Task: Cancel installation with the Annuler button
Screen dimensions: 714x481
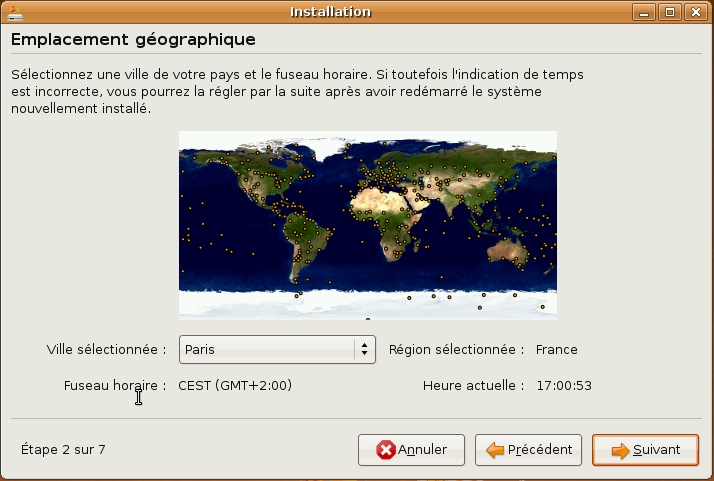Action: 411,450
